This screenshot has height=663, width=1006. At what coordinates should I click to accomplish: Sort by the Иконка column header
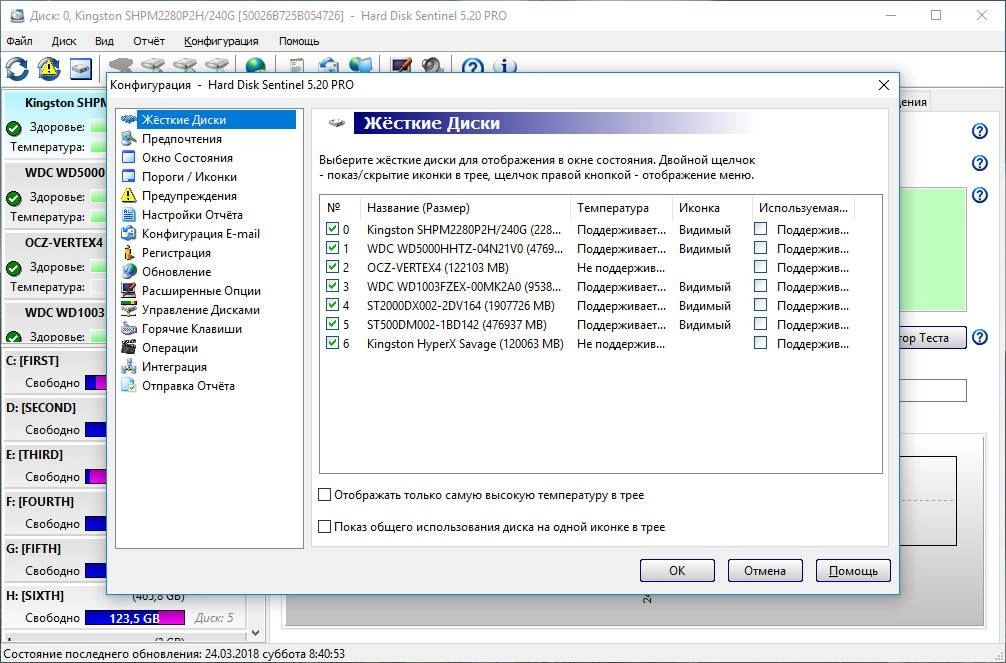712,208
